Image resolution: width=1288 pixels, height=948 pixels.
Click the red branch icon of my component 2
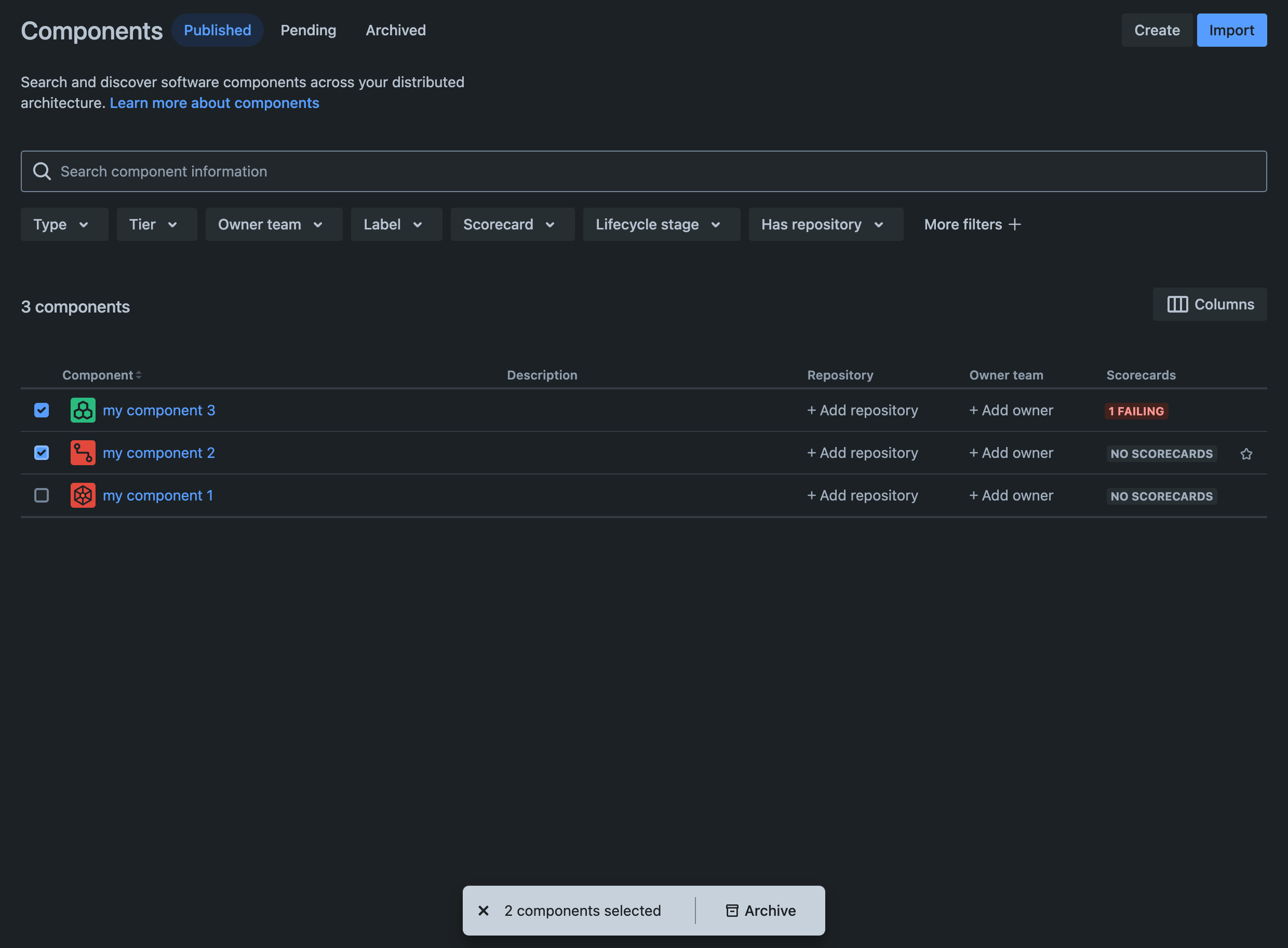coord(83,453)
